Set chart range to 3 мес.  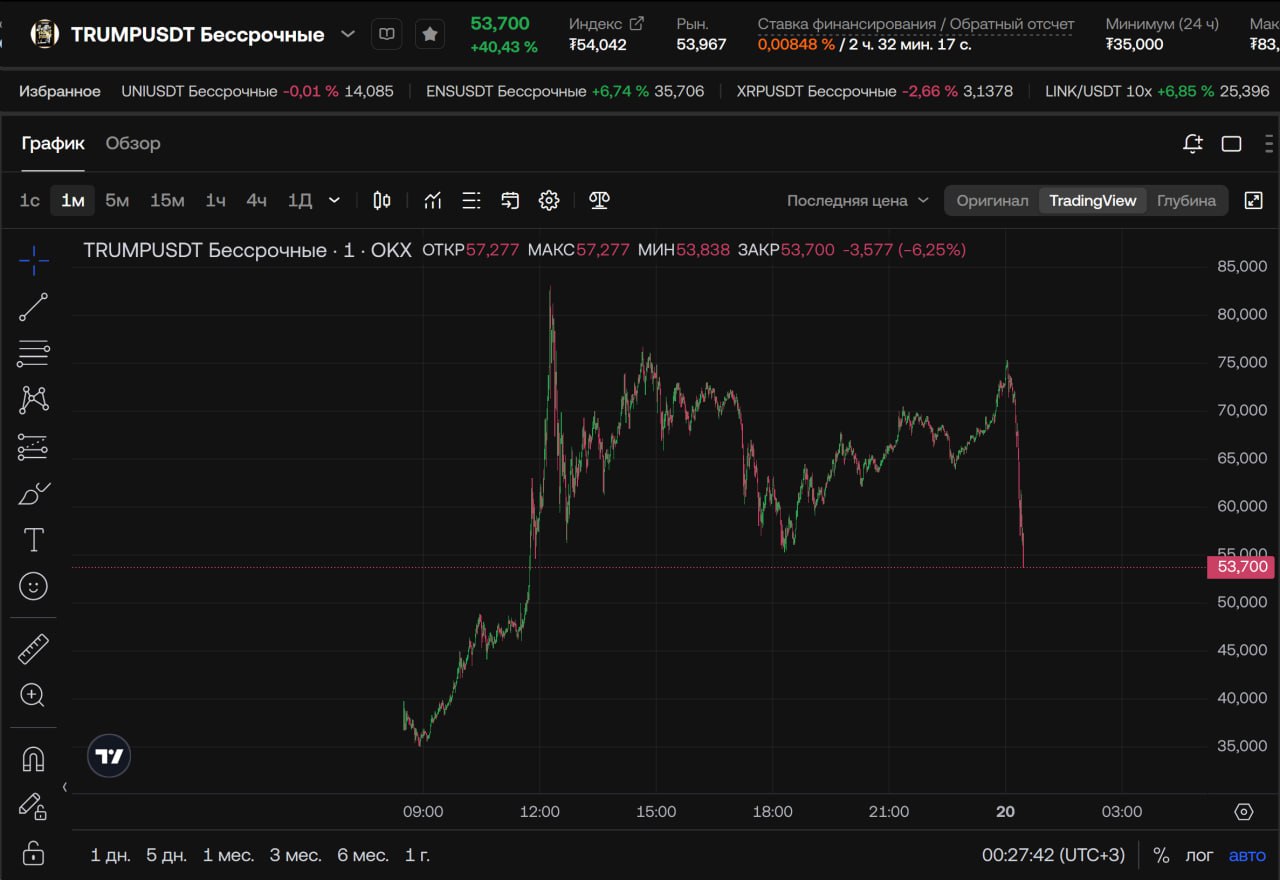pyautogui.click(x=295, y=855)
